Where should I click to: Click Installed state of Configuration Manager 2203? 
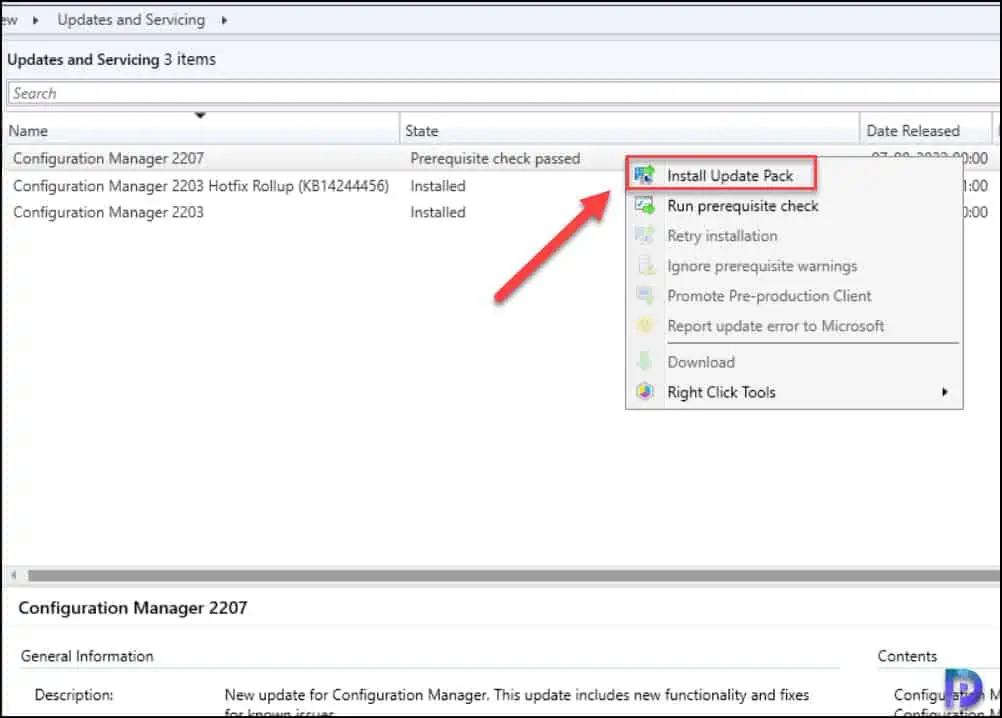coord(438,212)
